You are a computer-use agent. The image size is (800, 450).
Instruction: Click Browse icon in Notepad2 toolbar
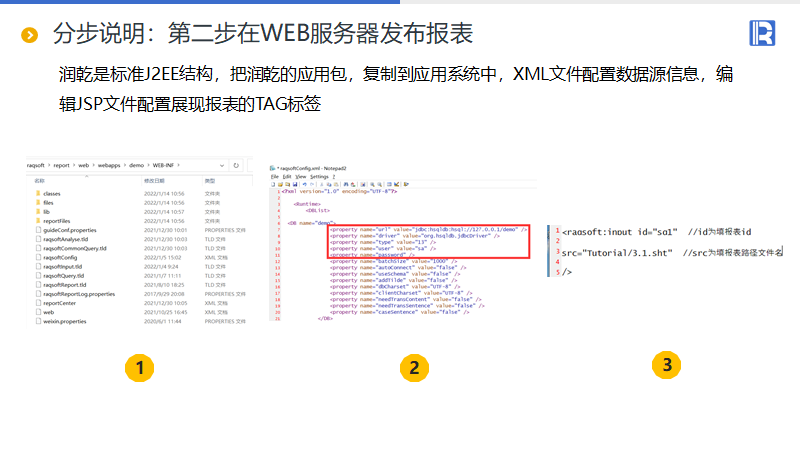click(288, 184)
